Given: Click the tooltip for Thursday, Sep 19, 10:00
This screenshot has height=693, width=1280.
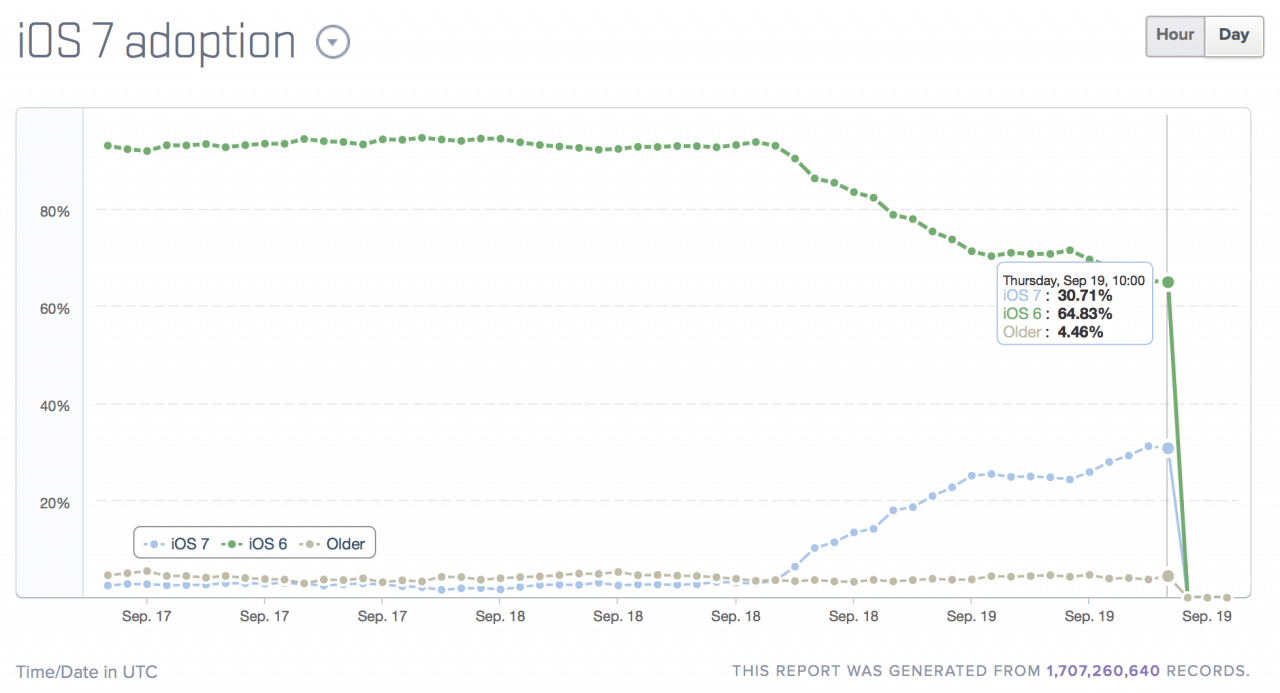Looking at the screenshot, I should click(1074, 305).
